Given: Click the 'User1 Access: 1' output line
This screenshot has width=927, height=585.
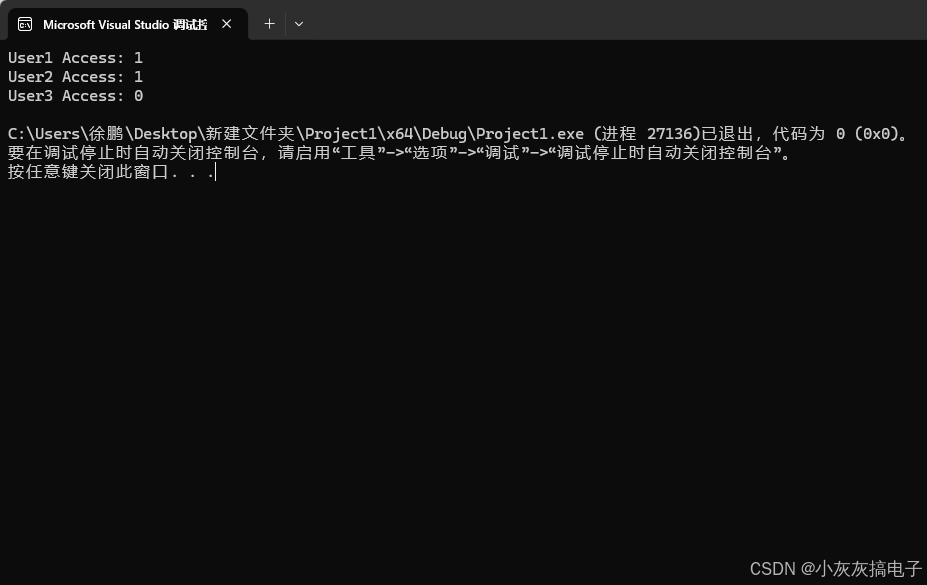Looking at the screenshot, I should tap(75, 58).
